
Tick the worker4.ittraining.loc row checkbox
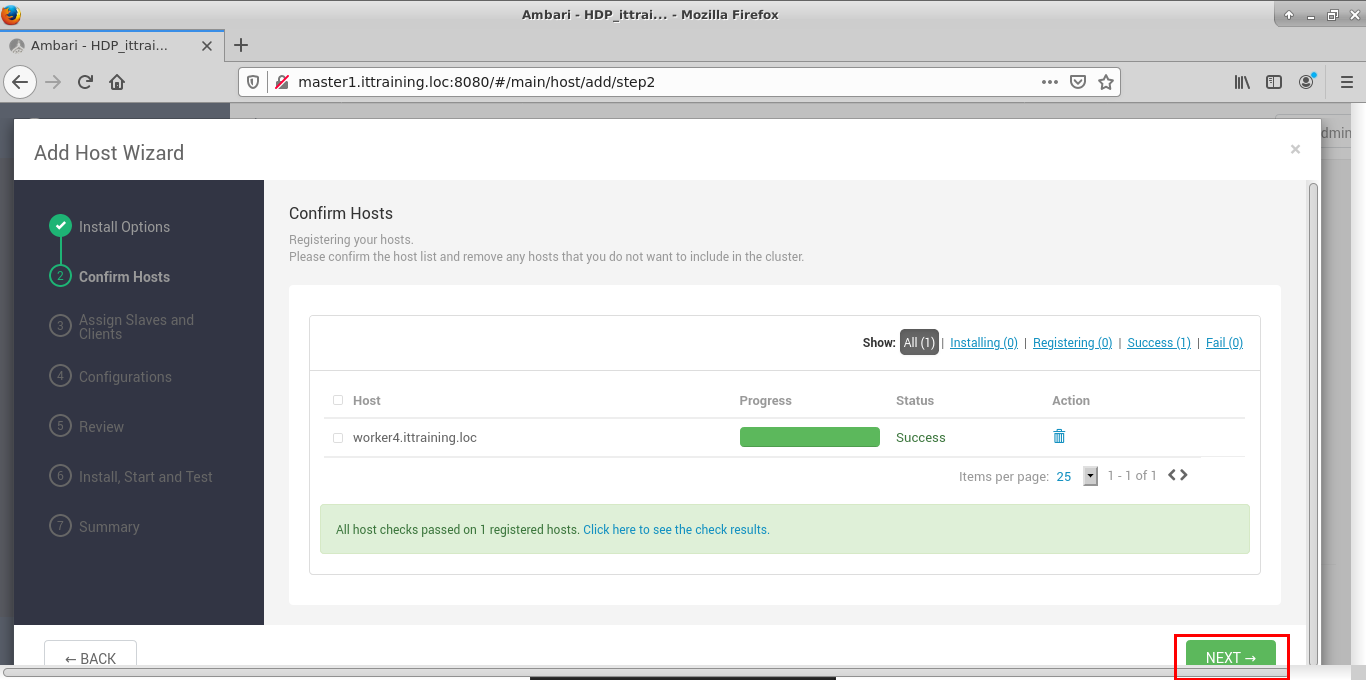338,438
